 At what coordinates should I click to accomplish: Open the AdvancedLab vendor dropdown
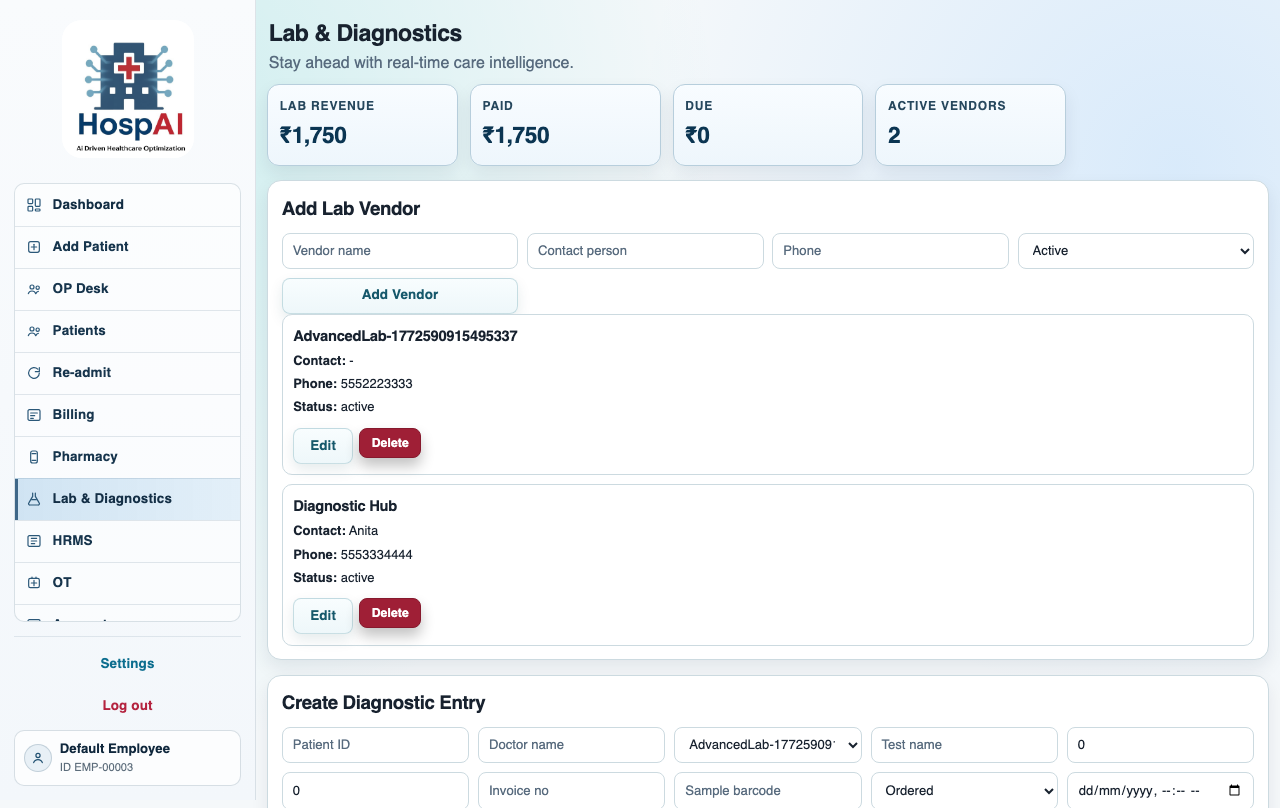coord(767,744)
